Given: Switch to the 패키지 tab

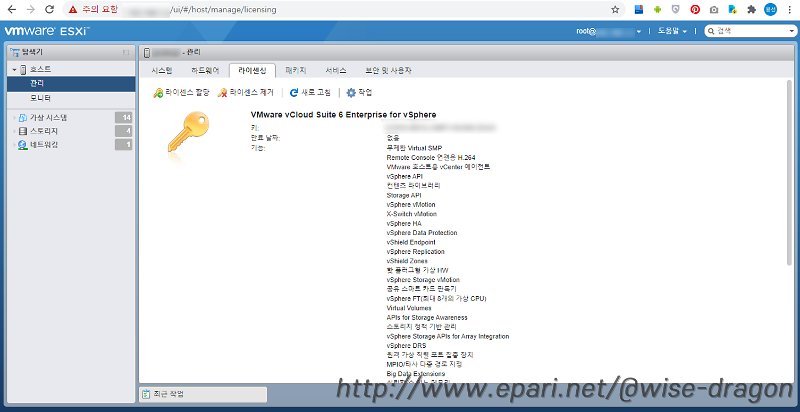Looking at the screenshot, I should (x=296, y=70).
